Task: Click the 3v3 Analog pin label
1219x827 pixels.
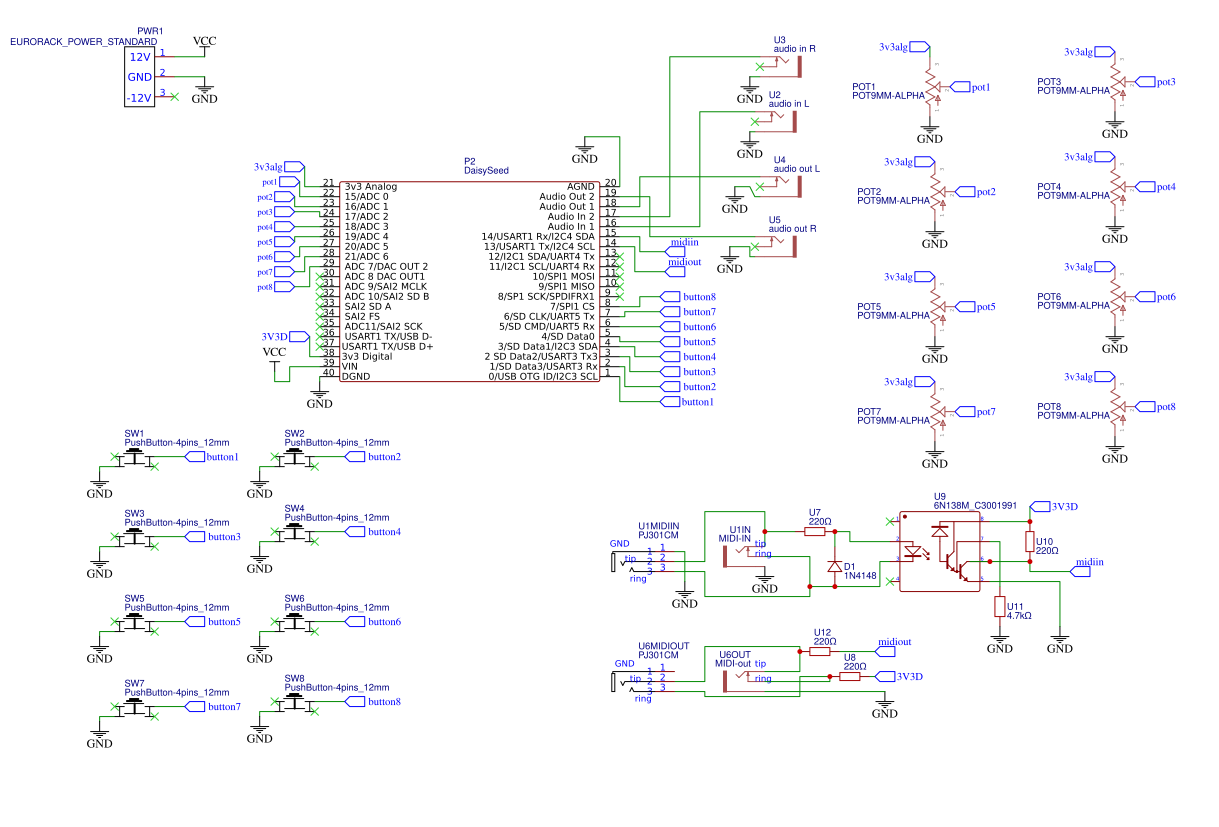Action: pyautogui.click(x=370, y=186)
